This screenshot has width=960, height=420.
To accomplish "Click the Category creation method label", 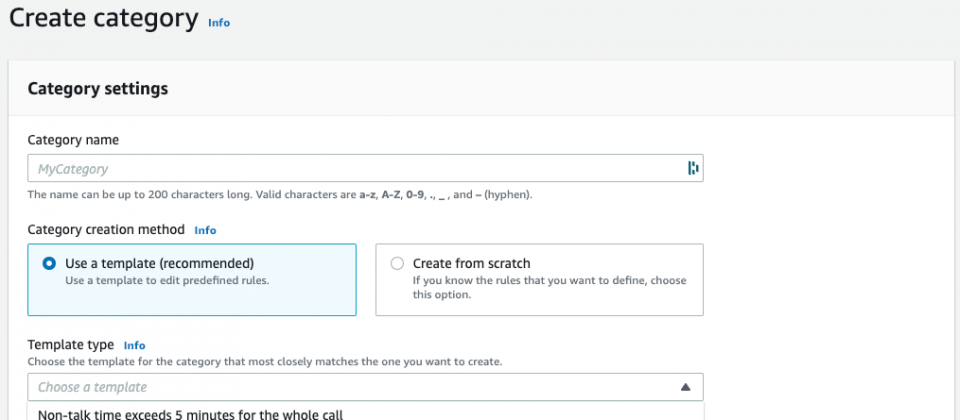I will [x=106, y=230].
